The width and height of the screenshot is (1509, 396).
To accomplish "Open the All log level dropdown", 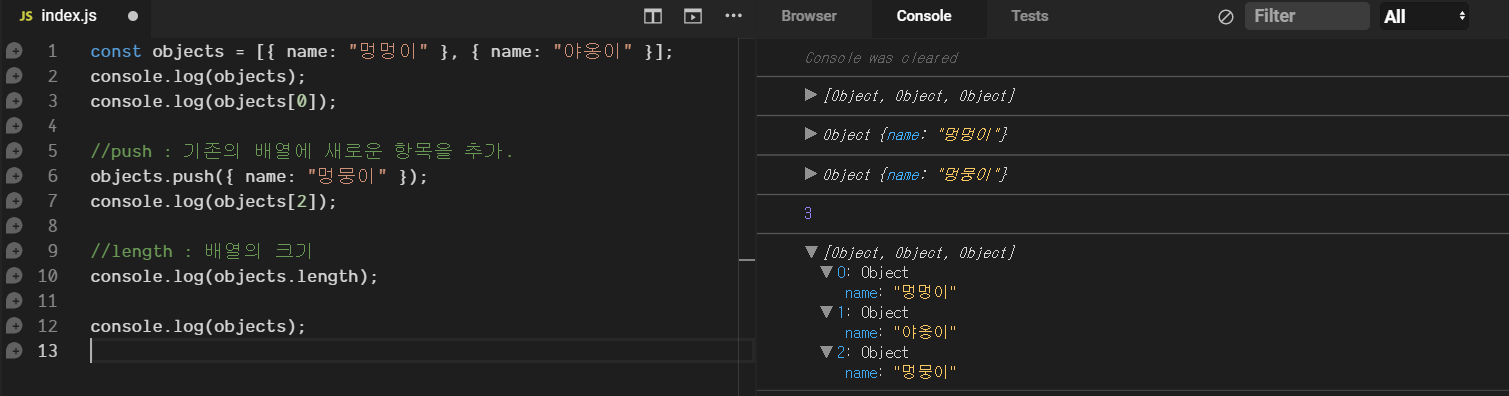I will [1424, 16].
